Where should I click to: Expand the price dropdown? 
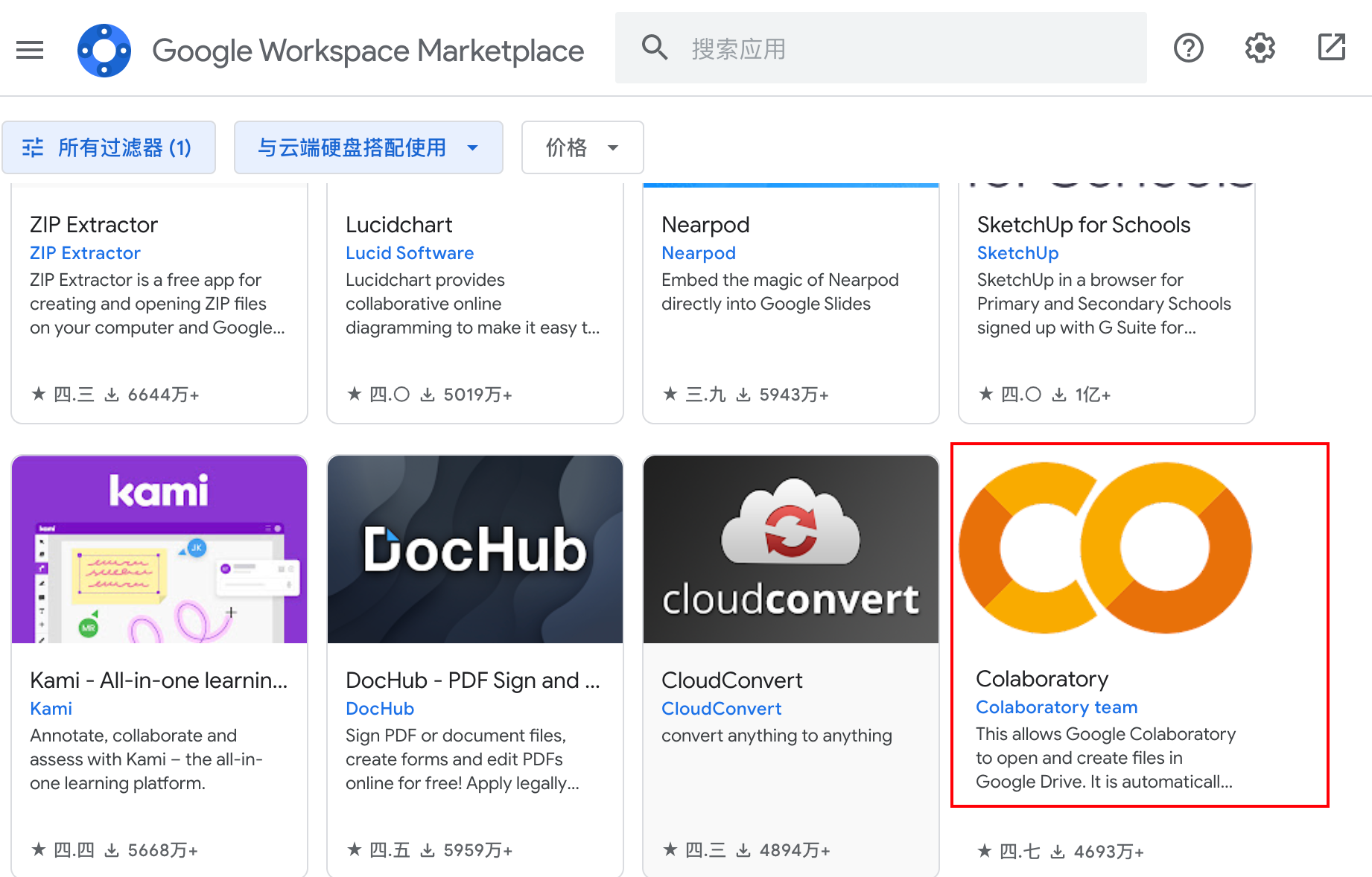tap(582, 147)
